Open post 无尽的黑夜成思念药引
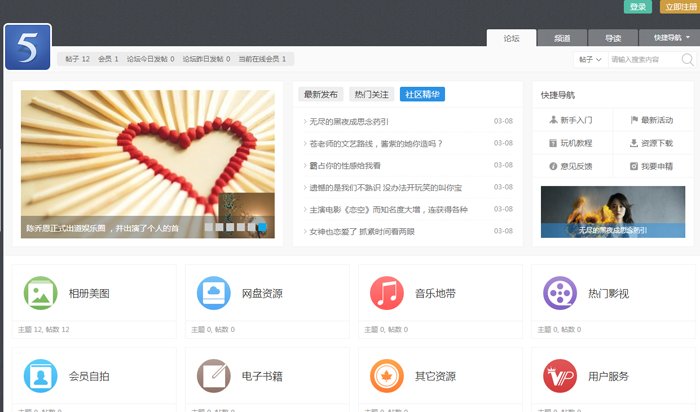This screenshot has height=412, width=700. [349, 121]
